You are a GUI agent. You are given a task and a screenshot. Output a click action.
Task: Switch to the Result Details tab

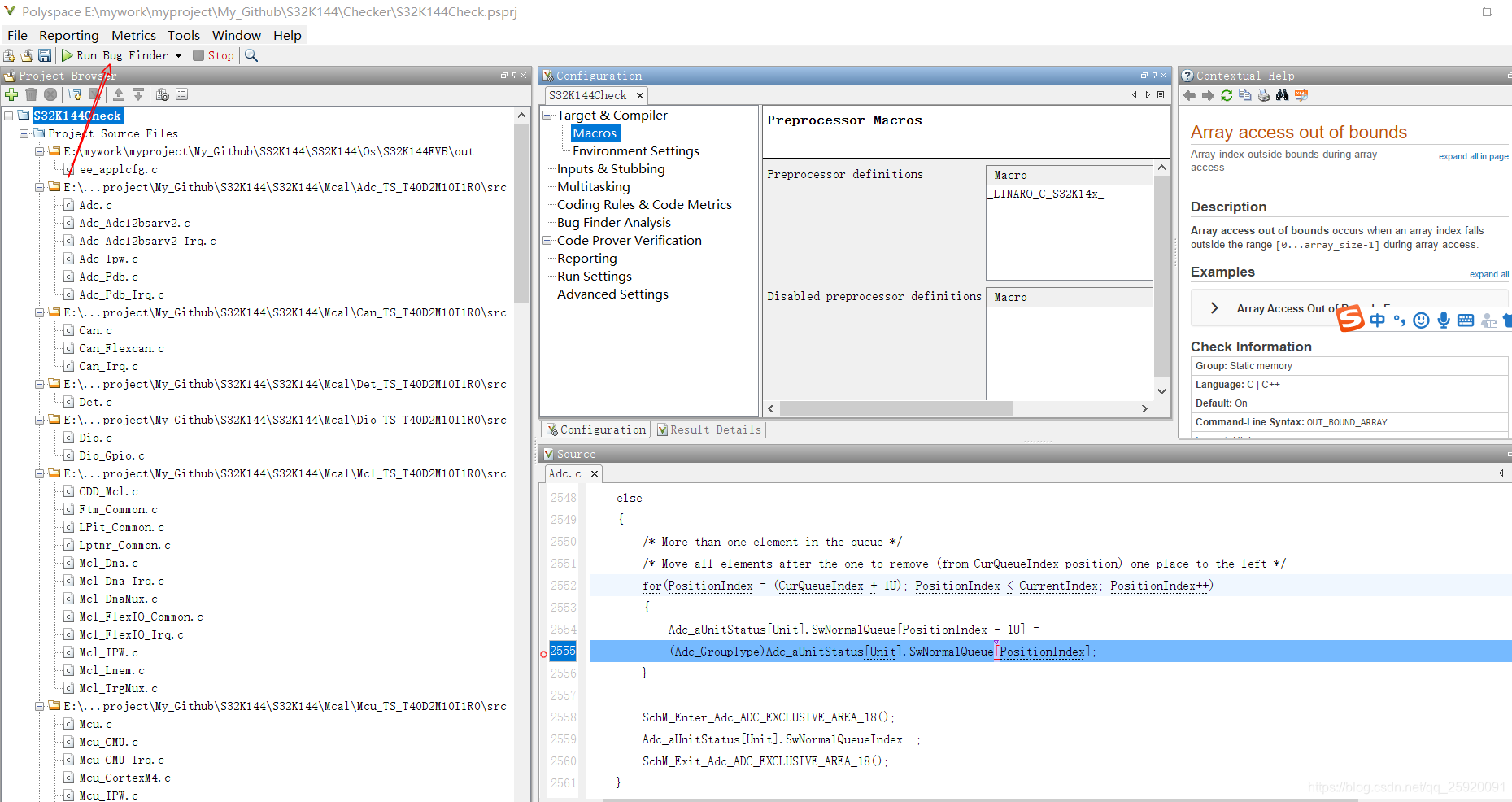(x=709, y=429)
